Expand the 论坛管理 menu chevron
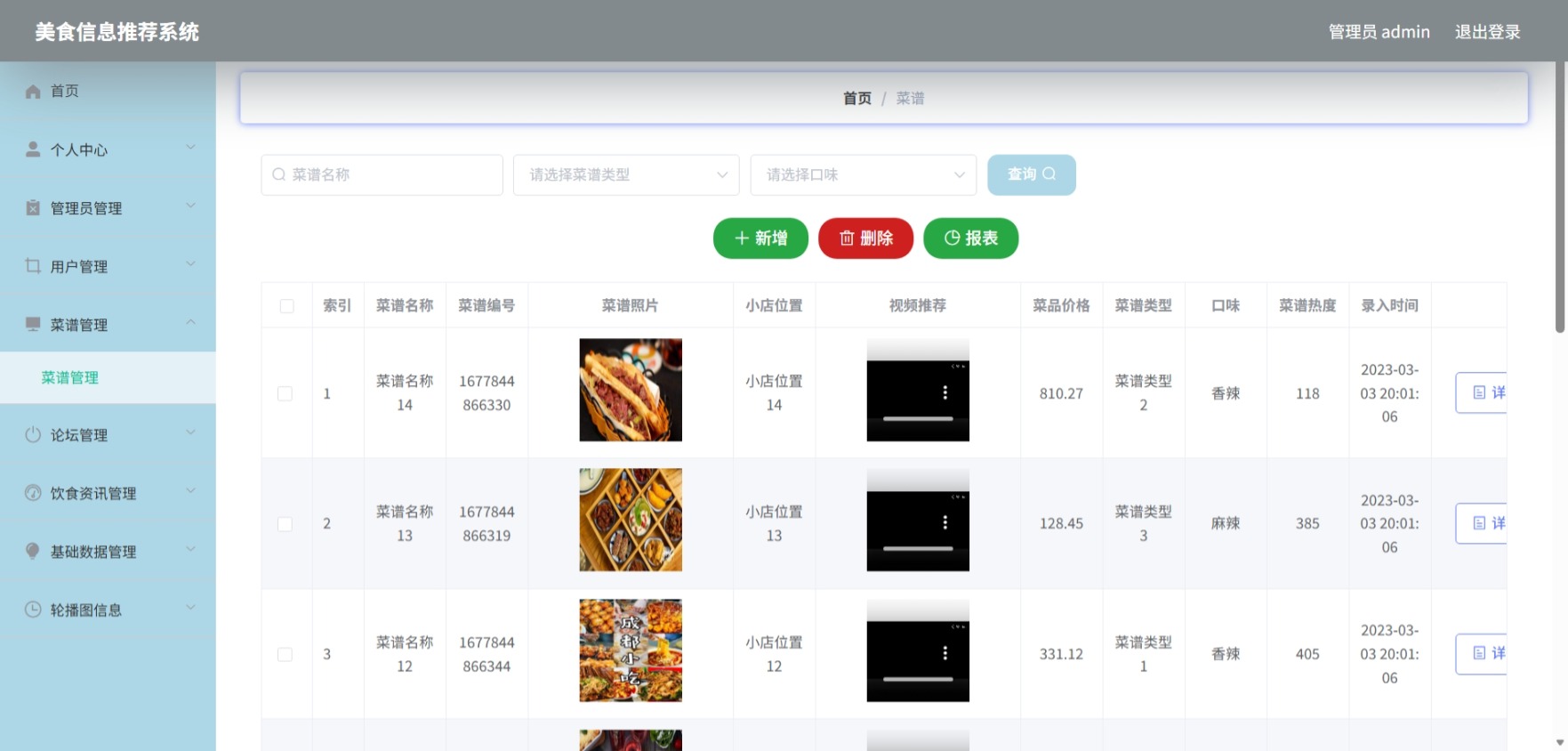 (190, 432)
